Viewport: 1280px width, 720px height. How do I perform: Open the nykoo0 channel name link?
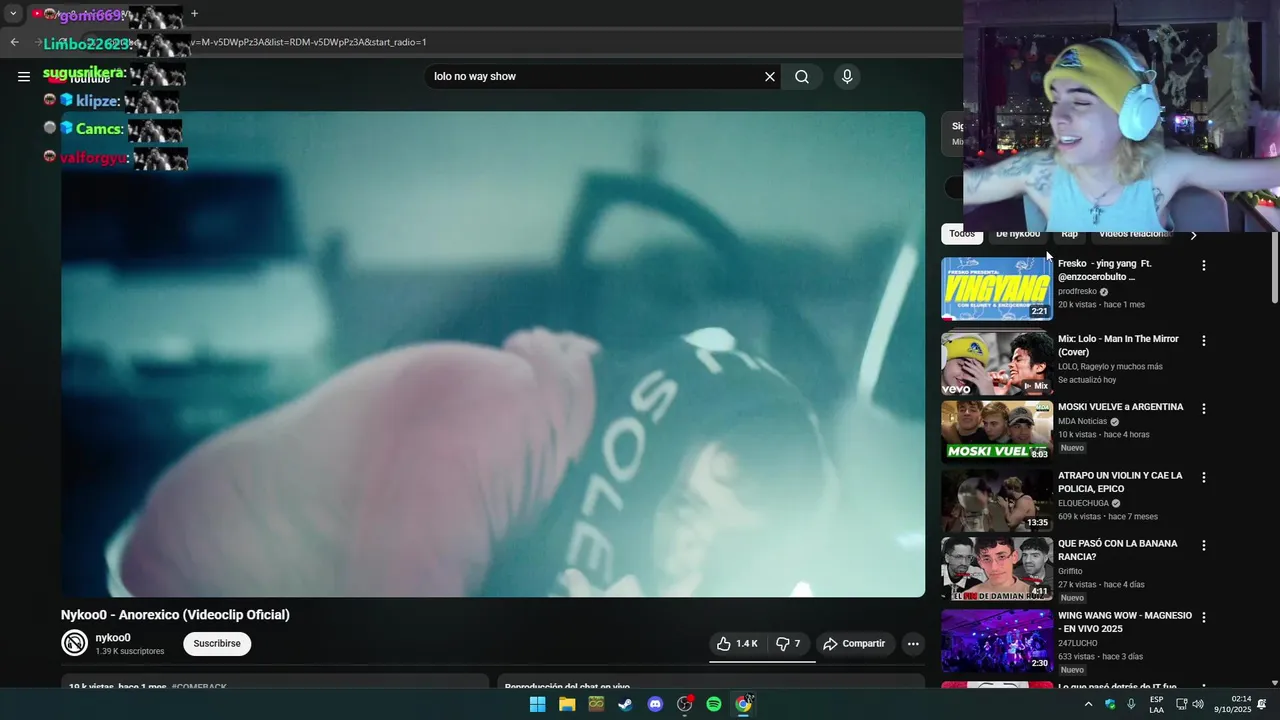pyautogui.click(x=113, y=638)
